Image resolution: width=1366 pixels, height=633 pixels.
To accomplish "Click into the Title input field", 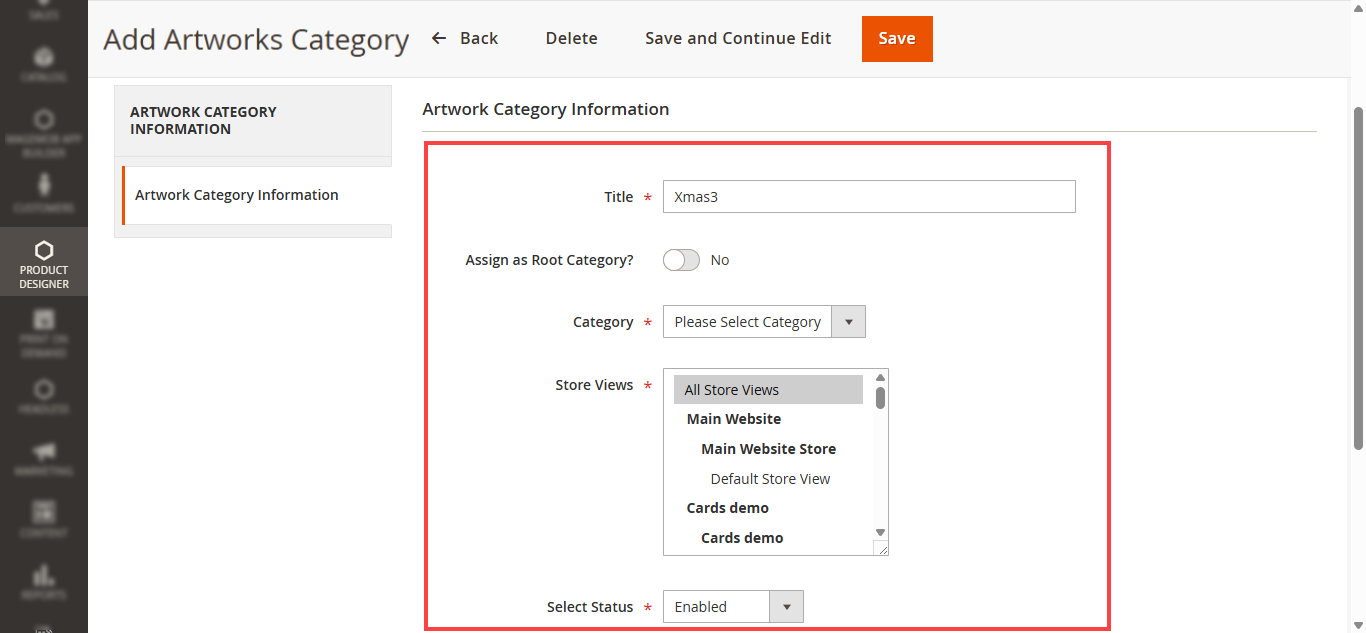I will [868, 197].
